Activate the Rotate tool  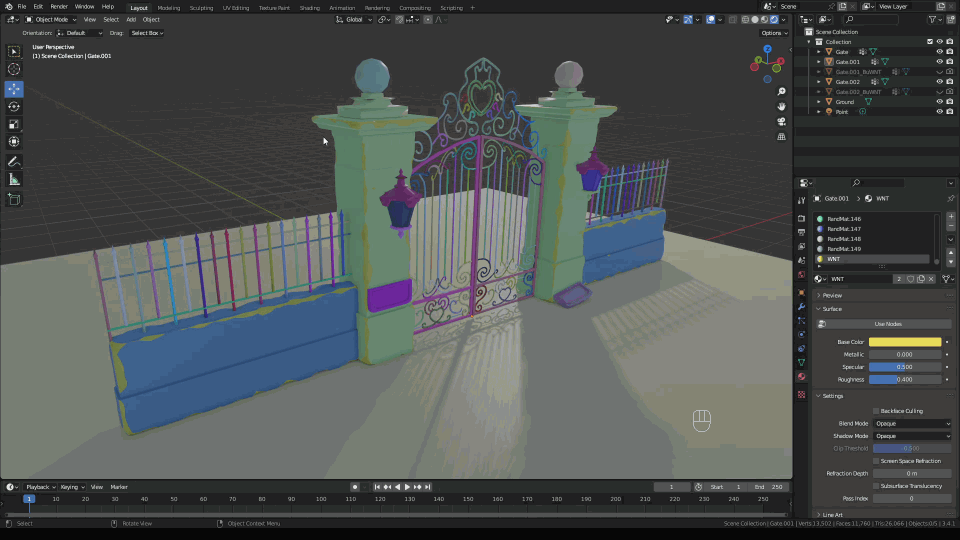click(14, 106)
